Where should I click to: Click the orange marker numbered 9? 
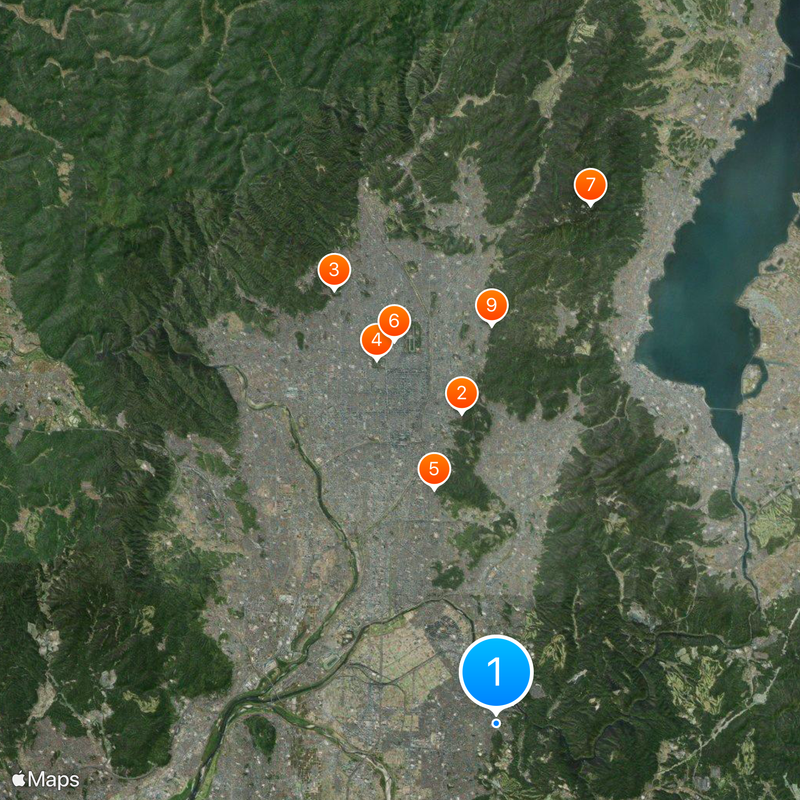tap(491, 302)
